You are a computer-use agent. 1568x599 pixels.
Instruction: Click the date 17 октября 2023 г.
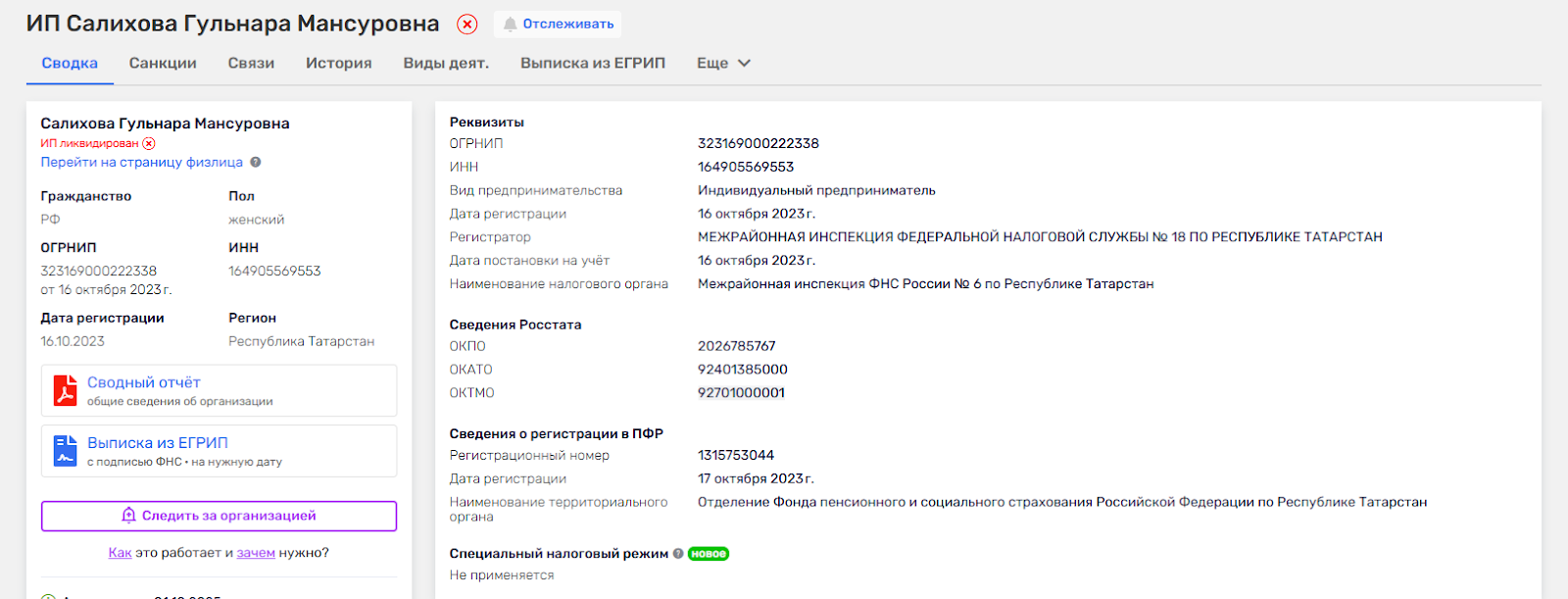coord(756,478)
